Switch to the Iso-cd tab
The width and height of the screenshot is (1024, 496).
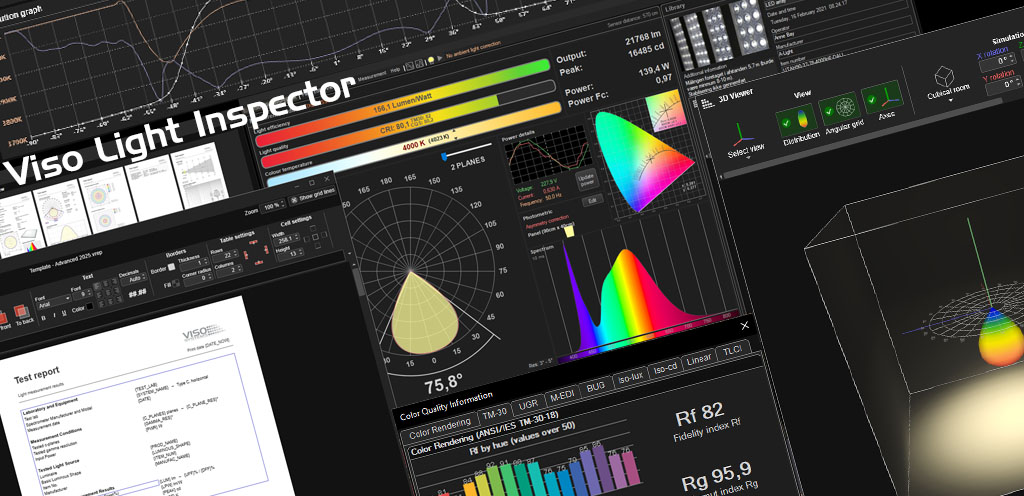tap(665, 369)
